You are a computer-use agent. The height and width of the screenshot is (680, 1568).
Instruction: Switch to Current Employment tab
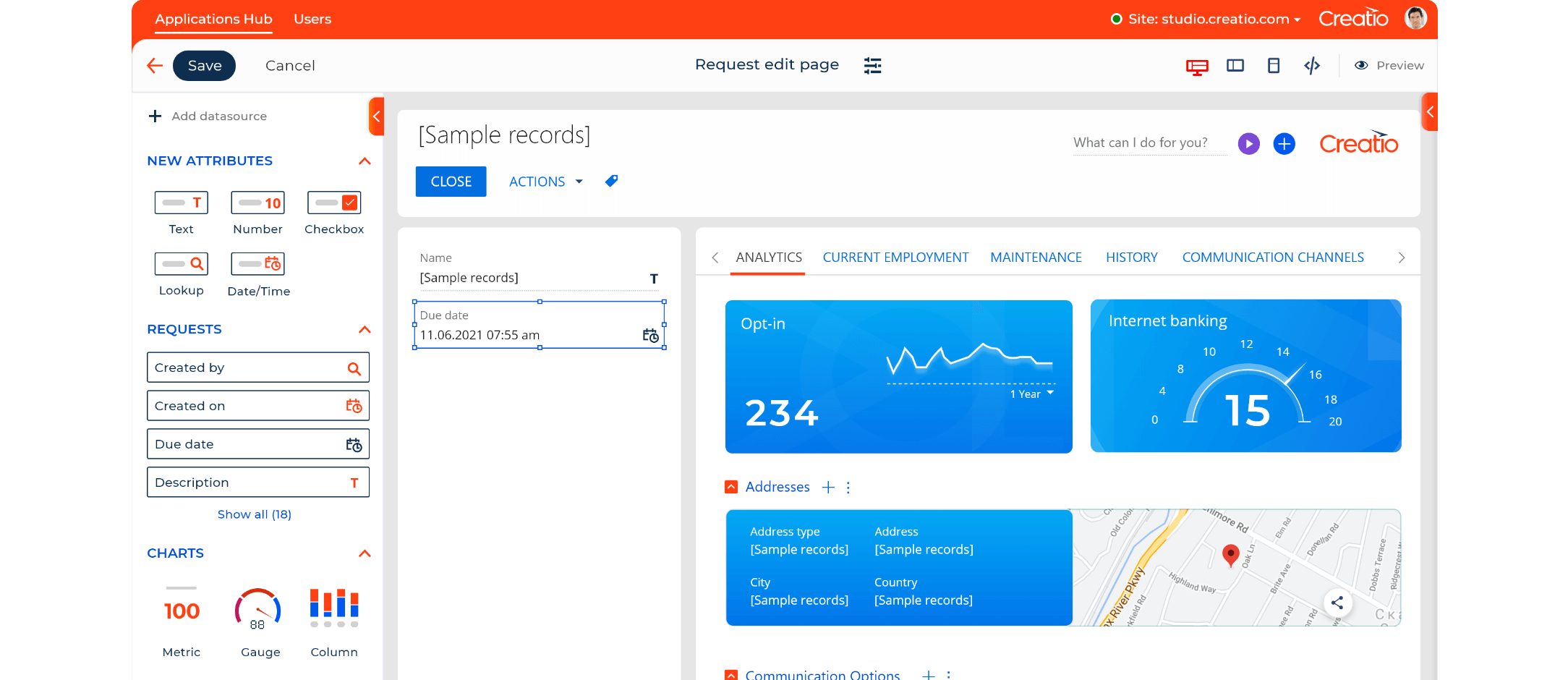click(895, 258)
